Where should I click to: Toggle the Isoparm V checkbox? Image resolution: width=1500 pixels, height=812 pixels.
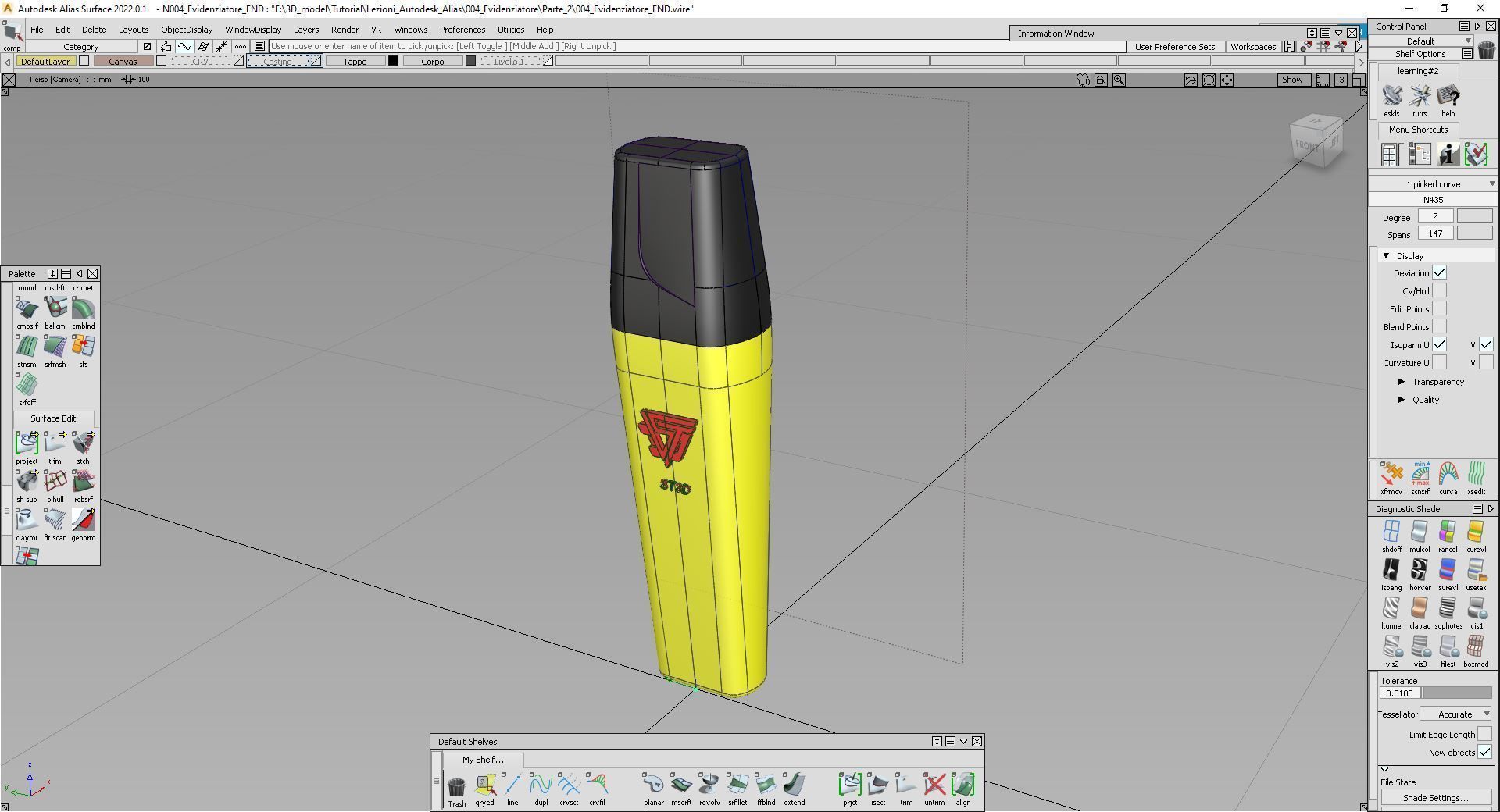point(1486,344)
